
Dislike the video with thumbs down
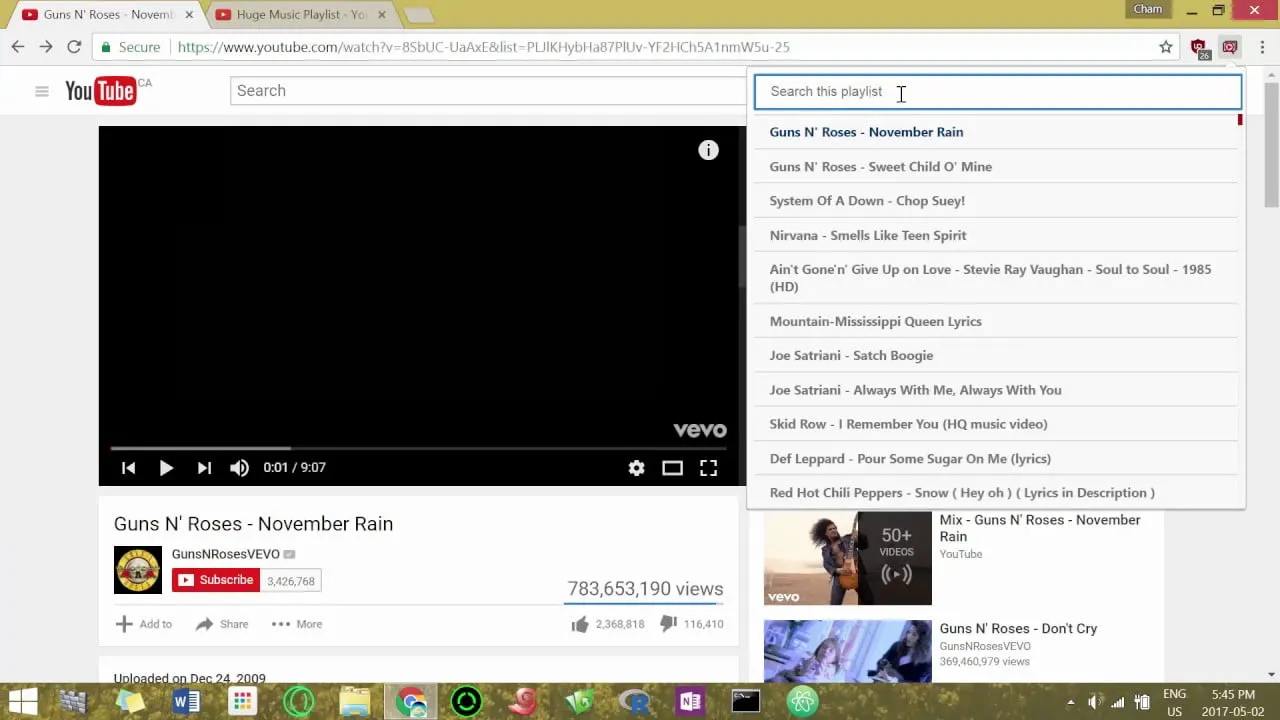click(x=668, y=624)
